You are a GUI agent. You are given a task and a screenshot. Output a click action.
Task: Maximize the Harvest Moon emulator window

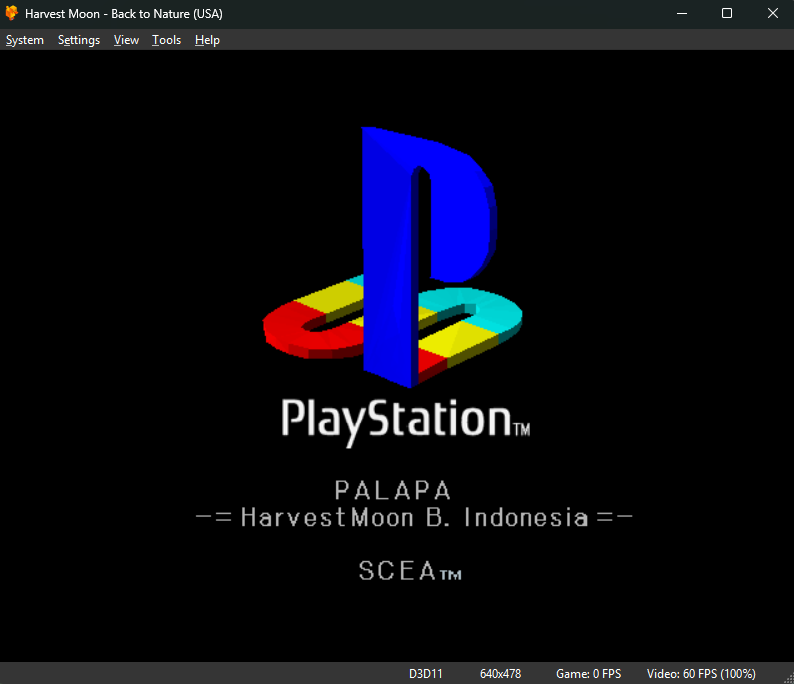click(x=727, y=14)
